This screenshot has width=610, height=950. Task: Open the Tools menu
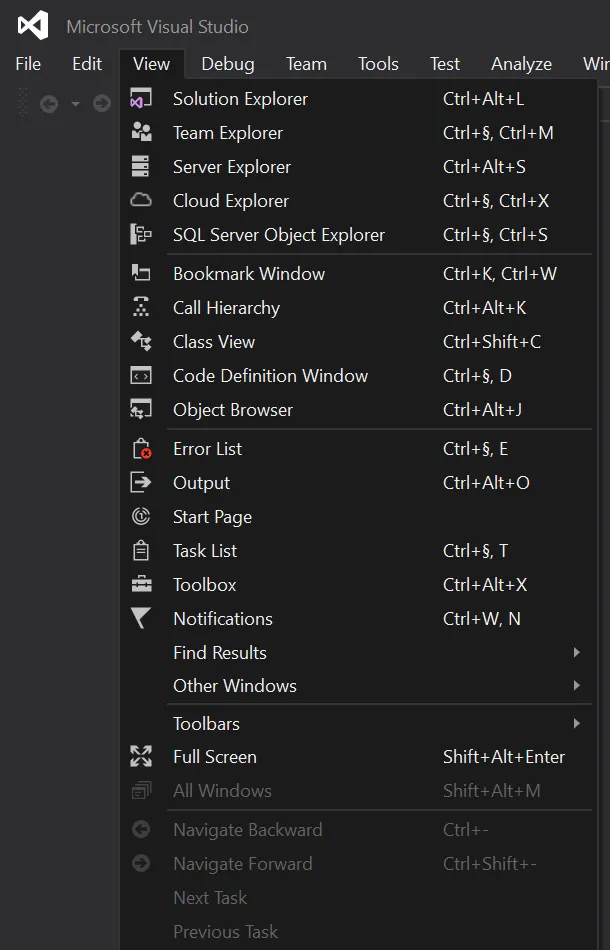pyautogui.click(x=378, y=64)
